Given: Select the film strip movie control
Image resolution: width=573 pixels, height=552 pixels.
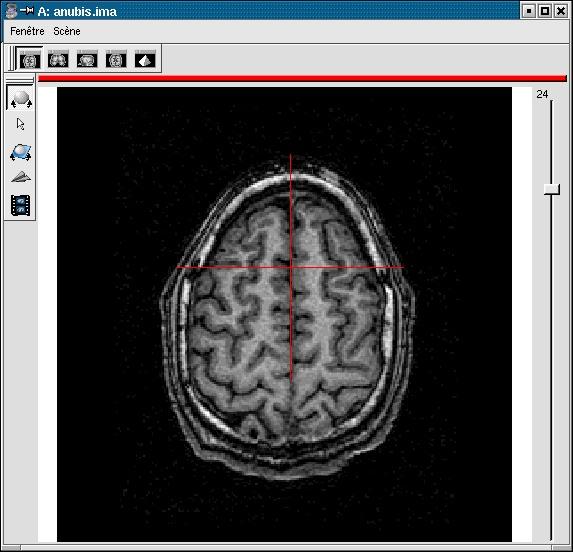Looking at the screenshot, I should coord(20,205).
